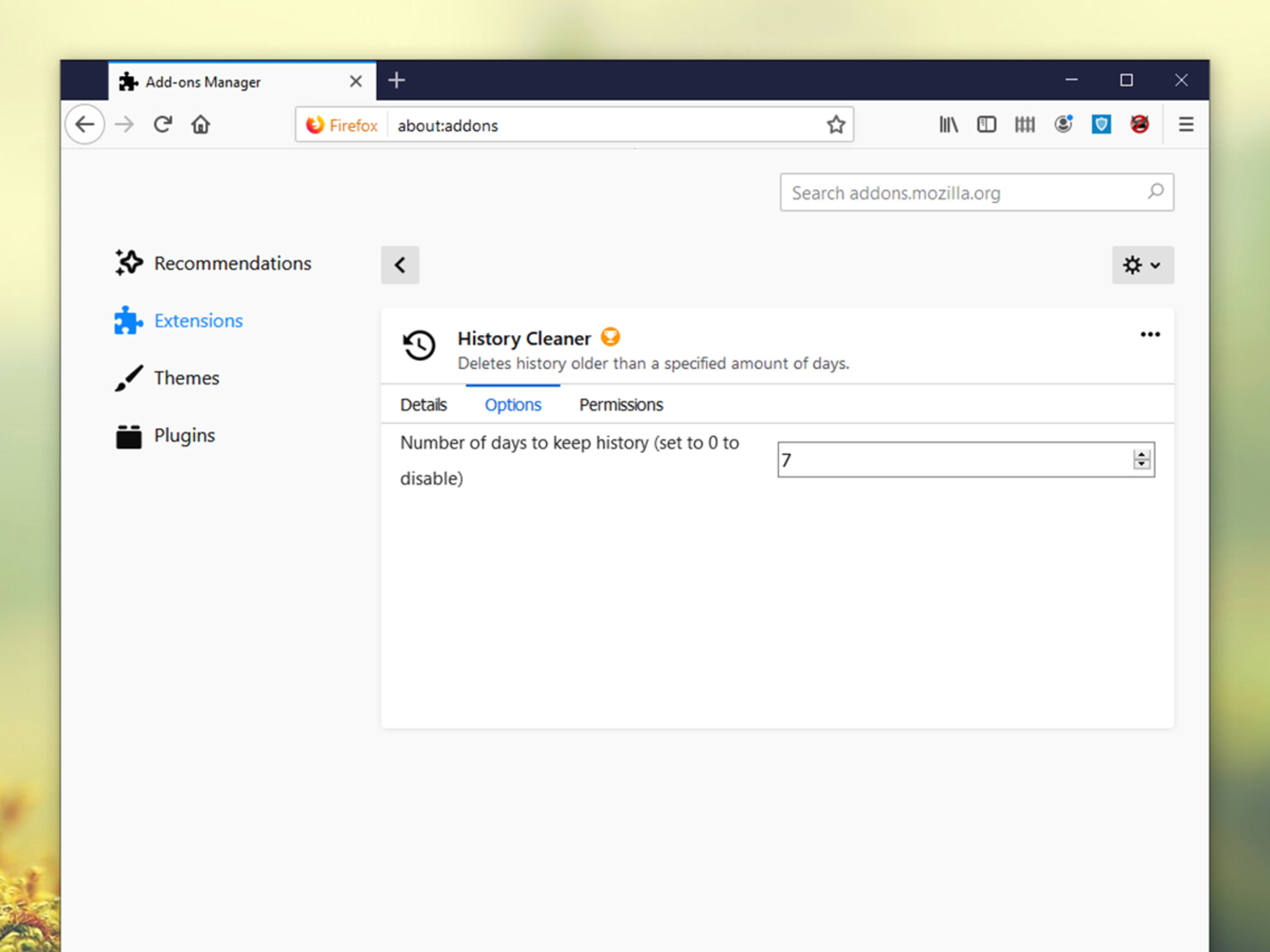Increase days value with stepper arrows

point(1141,454)
